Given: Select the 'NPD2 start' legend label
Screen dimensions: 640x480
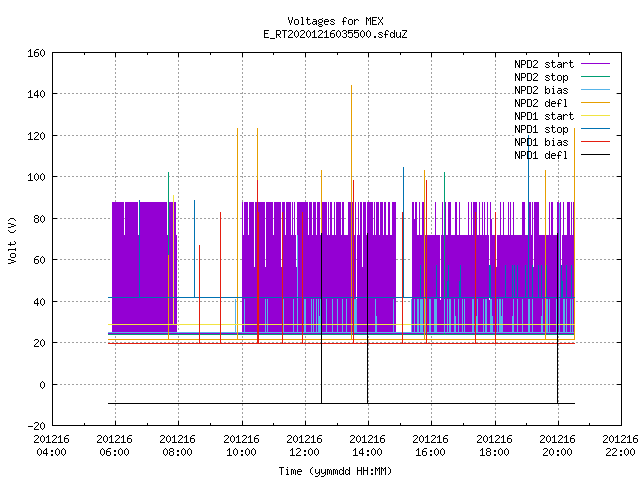Looking at the screenshot, I should pyautogui.click(x=544, y=64).
